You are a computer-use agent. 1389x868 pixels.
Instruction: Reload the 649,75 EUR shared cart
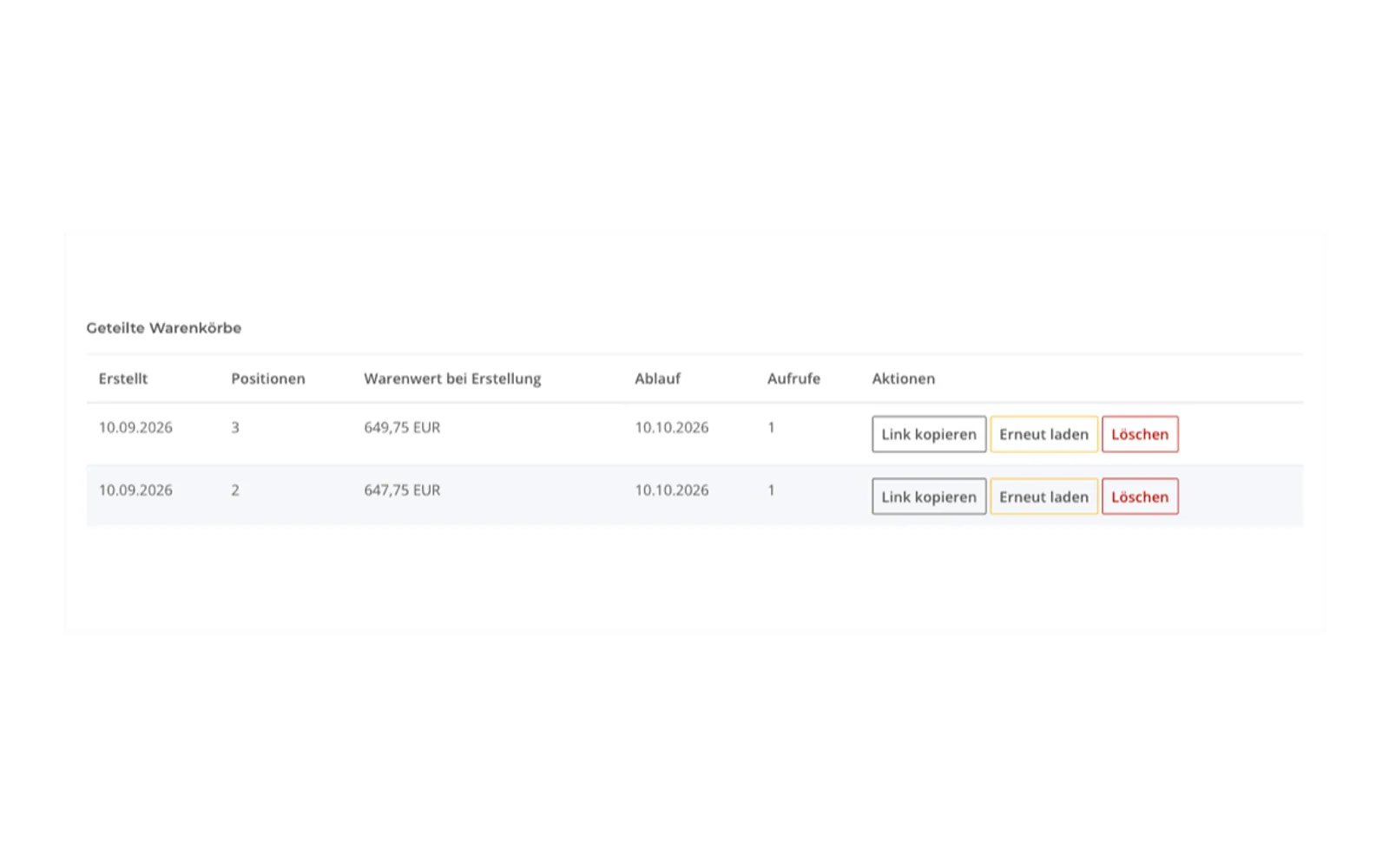(1043, 434)
